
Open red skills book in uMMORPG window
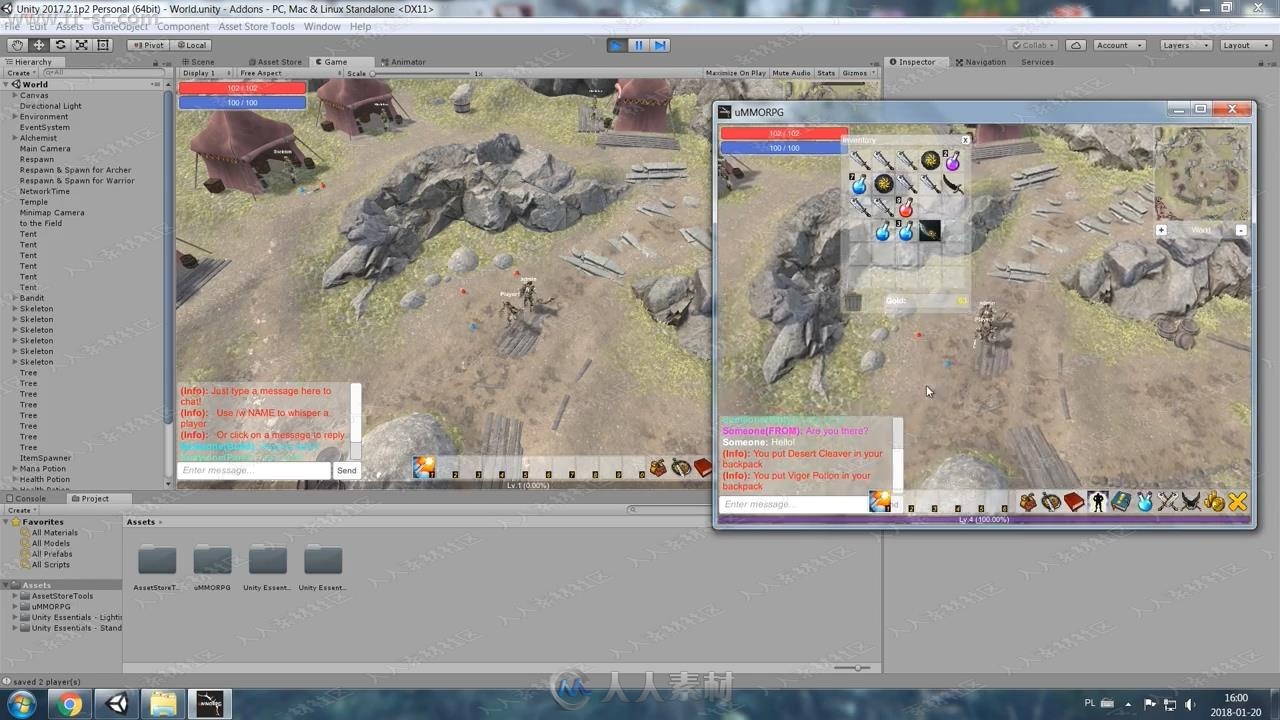1074,502
